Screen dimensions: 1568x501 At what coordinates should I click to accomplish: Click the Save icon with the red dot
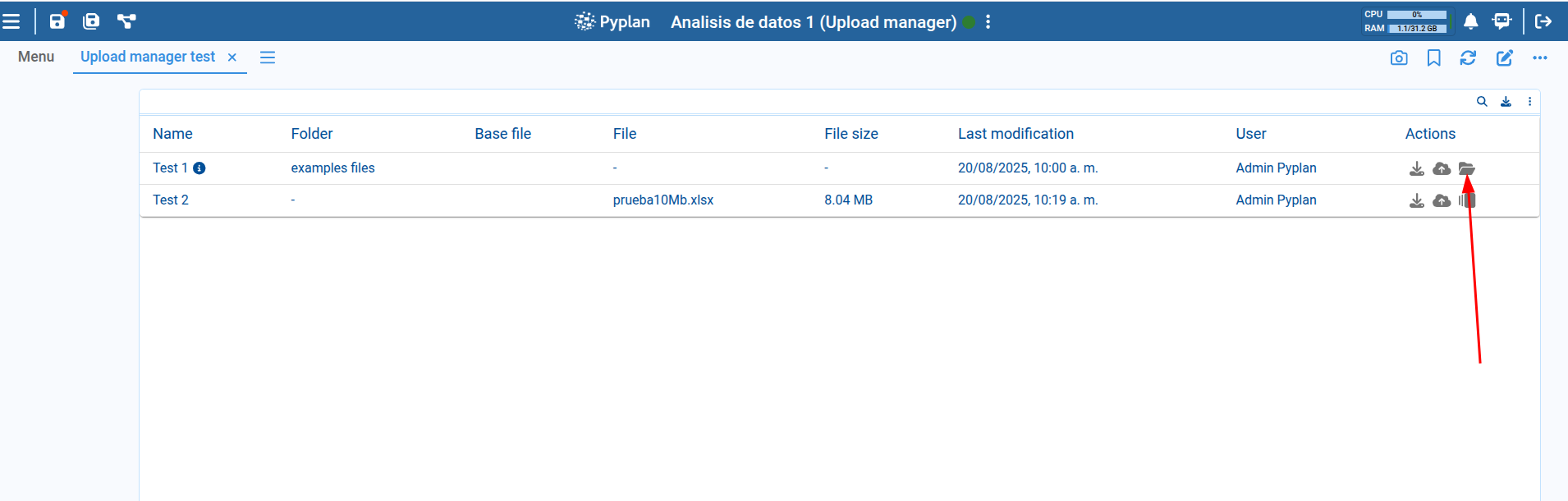[57, 21]
